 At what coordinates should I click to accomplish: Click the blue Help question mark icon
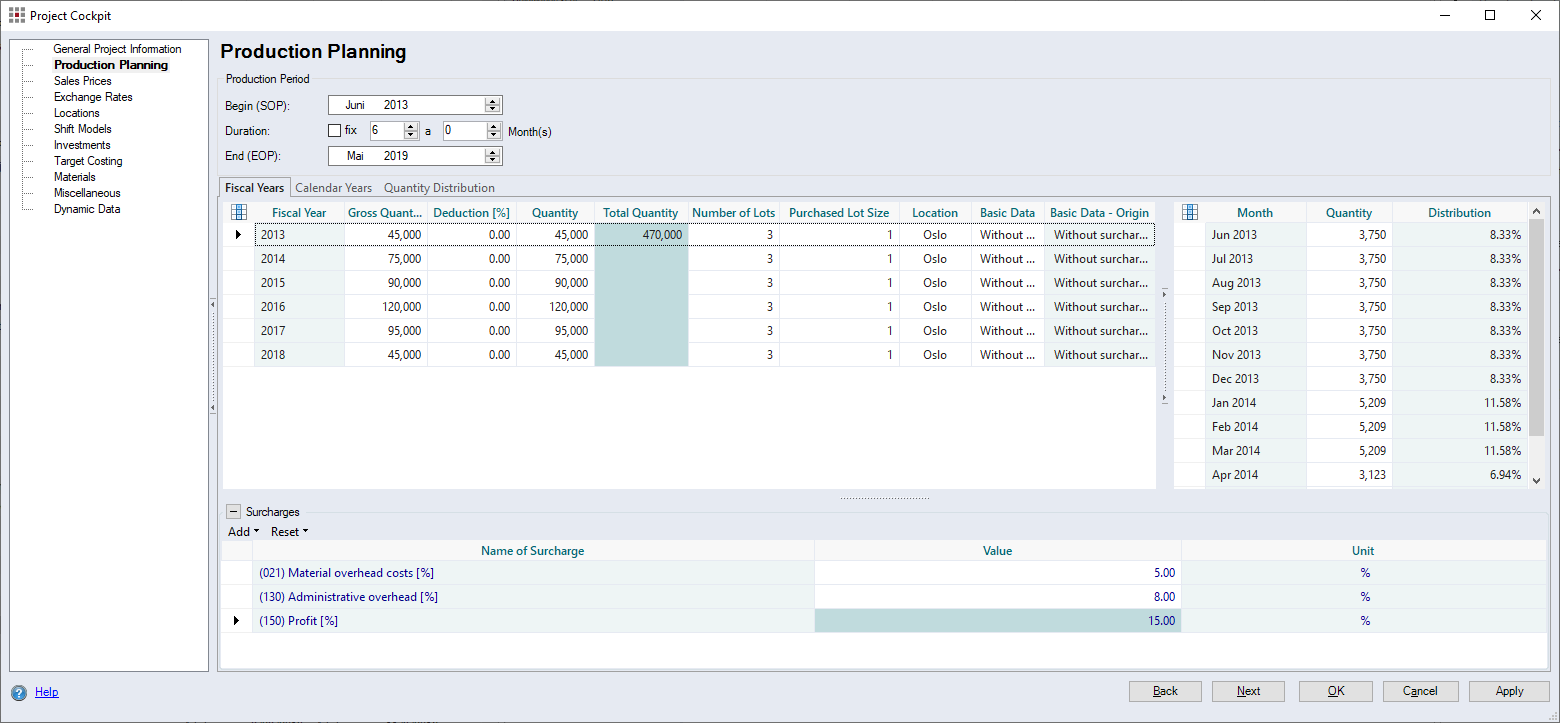click(19, 692)
